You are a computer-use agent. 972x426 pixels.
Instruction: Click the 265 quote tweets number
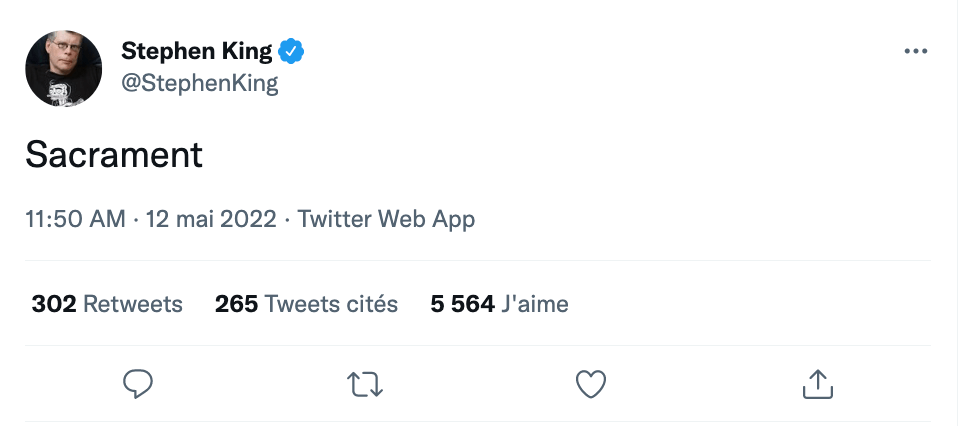[x=236, y=304]
